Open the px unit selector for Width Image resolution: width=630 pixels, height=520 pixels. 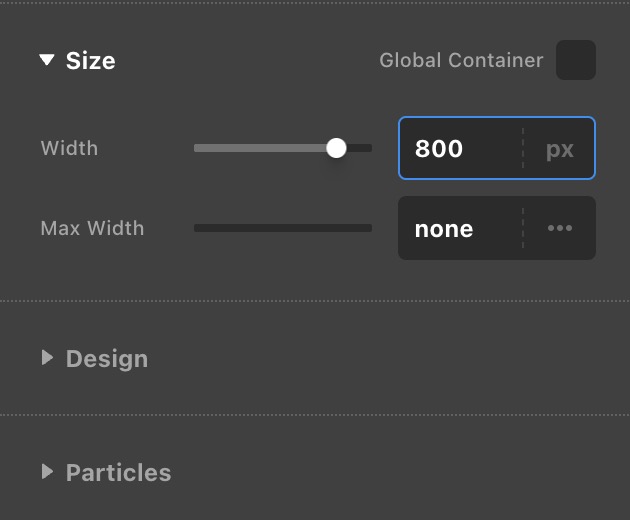pyautogui.click(x=560, y=149)
